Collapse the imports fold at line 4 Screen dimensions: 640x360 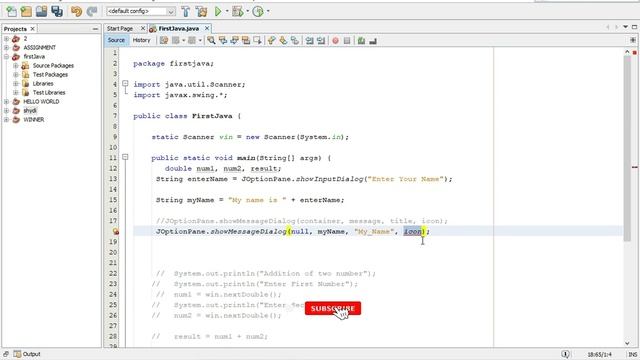click(x=125, y=84)
